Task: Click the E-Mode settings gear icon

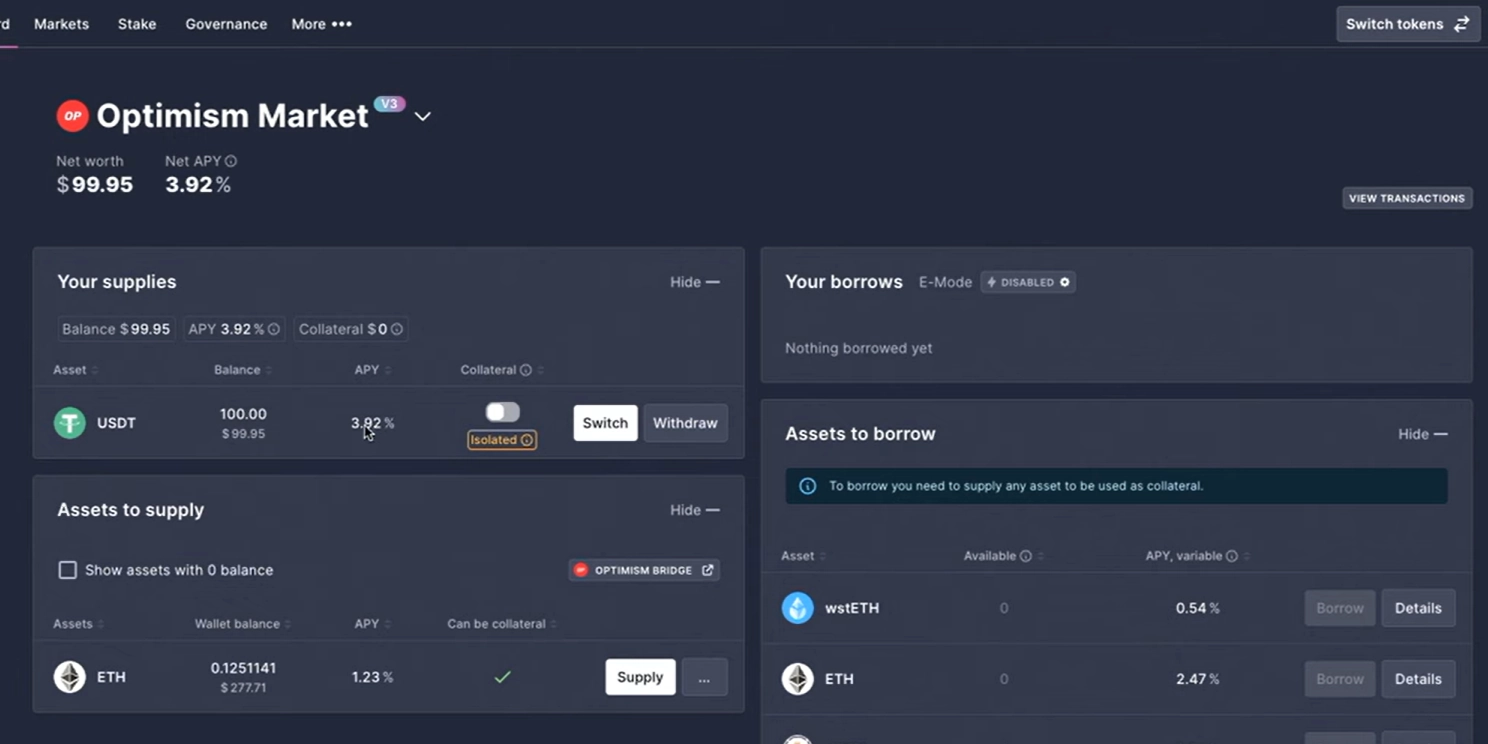Action: click(x=1065, y=282)
